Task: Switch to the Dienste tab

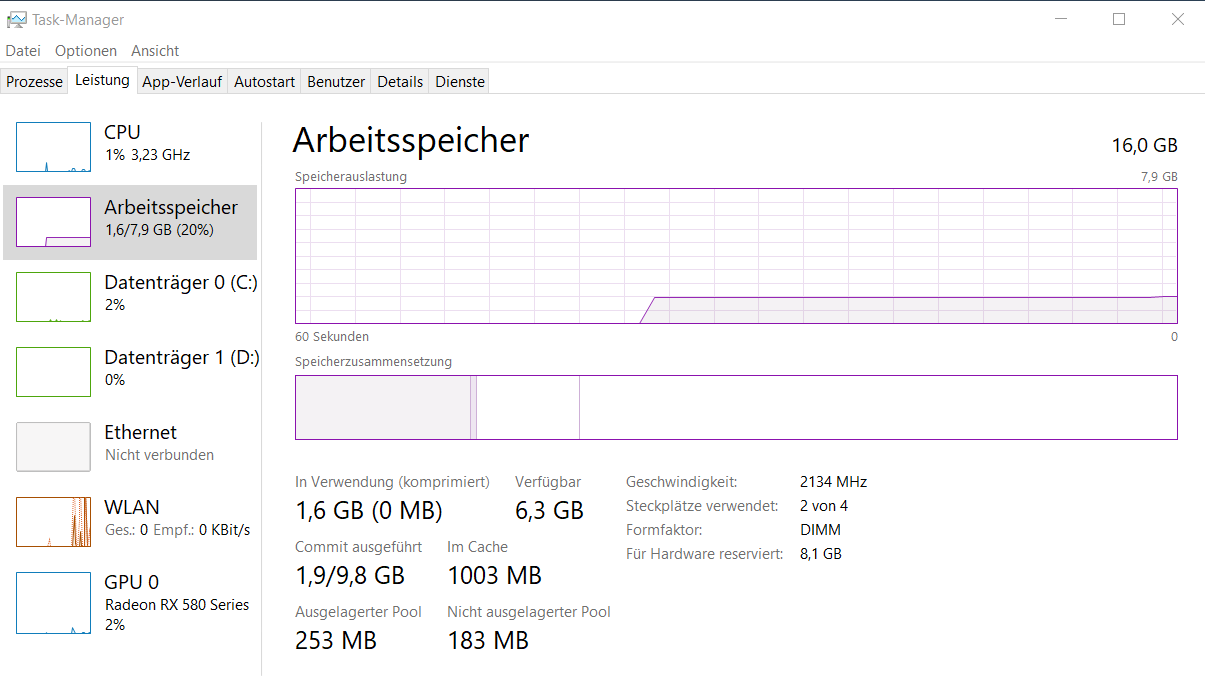Action: (460, 82)
